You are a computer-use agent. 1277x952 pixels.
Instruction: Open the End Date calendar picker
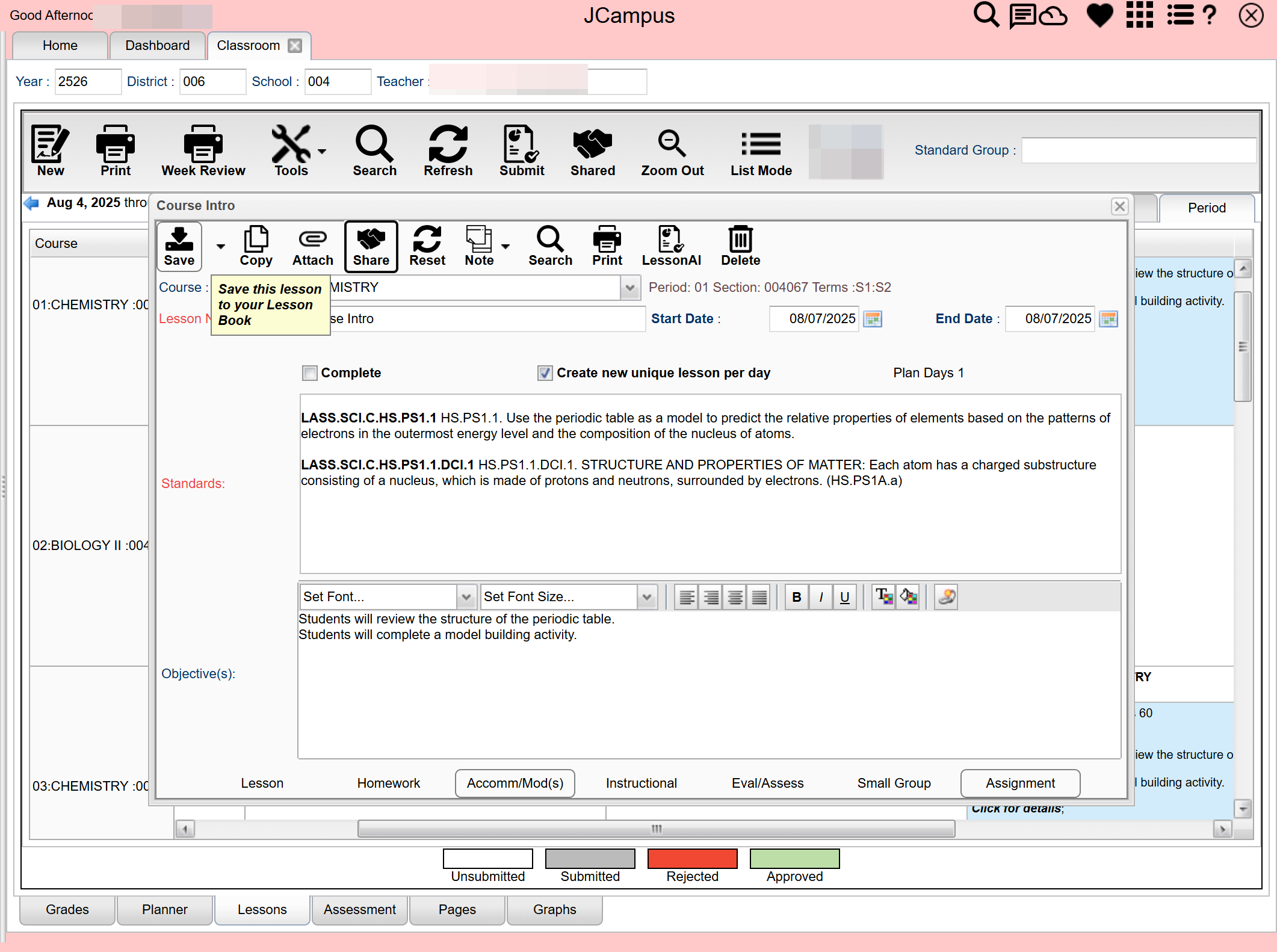click(x=1108, y=319)
